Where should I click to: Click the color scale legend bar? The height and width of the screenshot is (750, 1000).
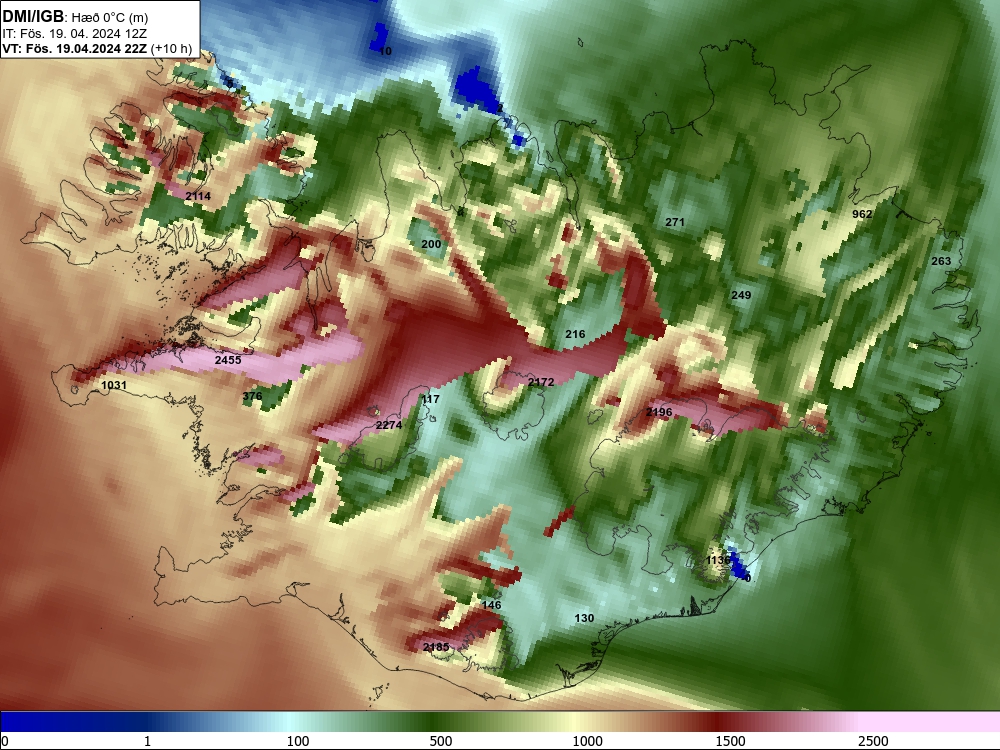click(x=500, y=722)
